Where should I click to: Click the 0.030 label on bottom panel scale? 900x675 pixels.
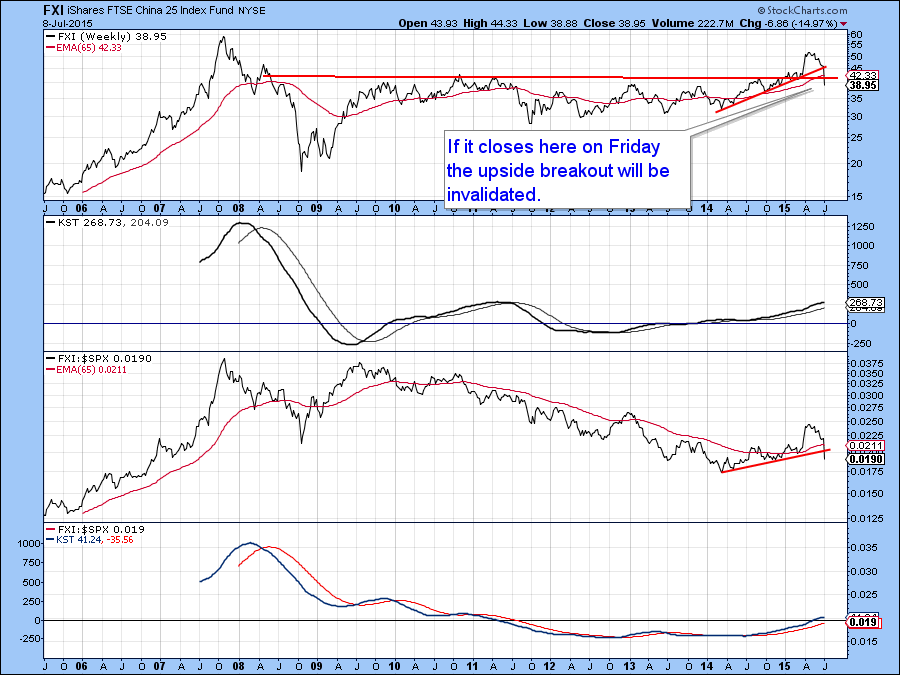pyautogui.click(x=864, y=571)
